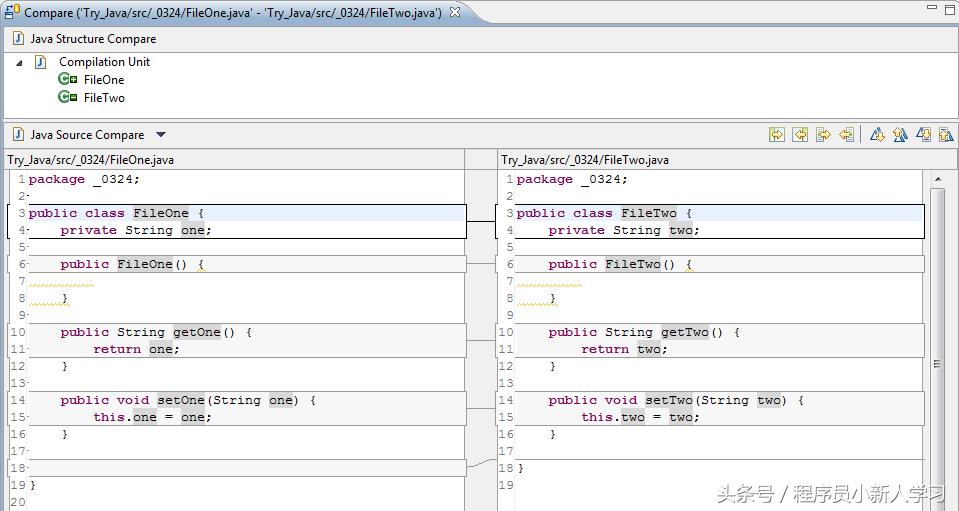
Task: Select FileTwo in structure compare tree
Action: point(104,97)
